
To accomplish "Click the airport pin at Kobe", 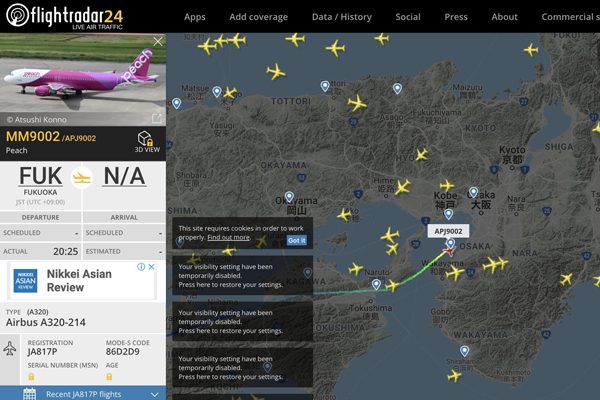I will click(448, 214).
